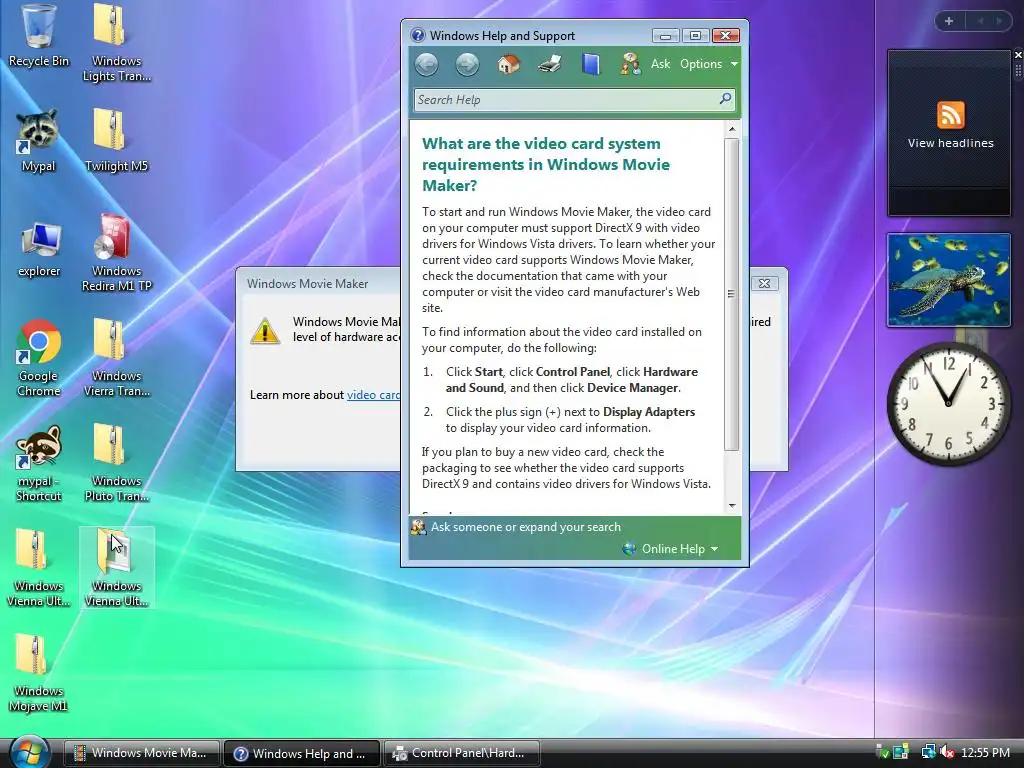Select the Recycle Bin desktop icon
The width and height of the screenshot is (1024, 768).
[39, 37]
